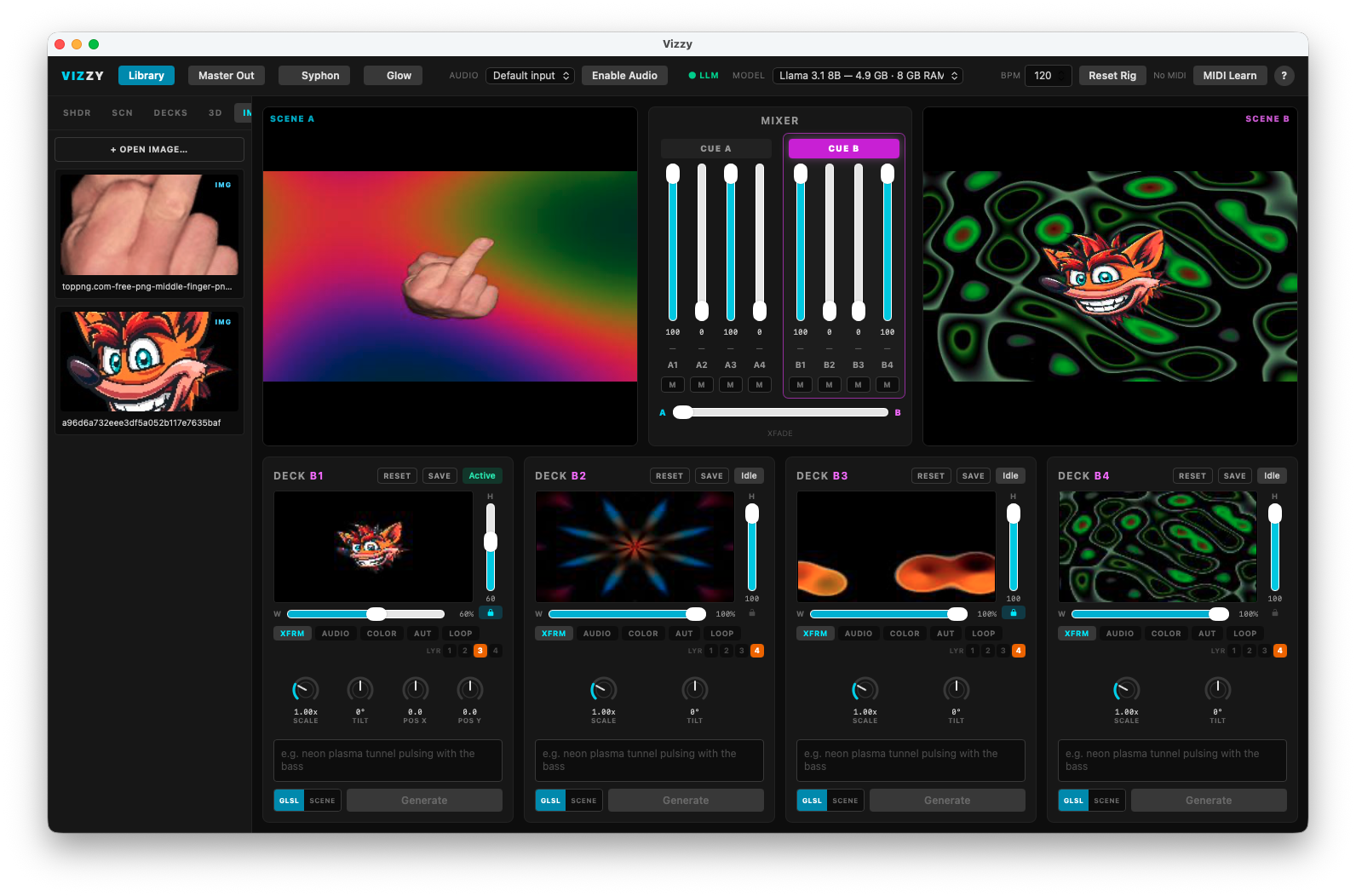Open the Llama 3.1 8B model dropdown
Image resolution: width=1356 pixels, height=896 pixels.
point(868,76)
